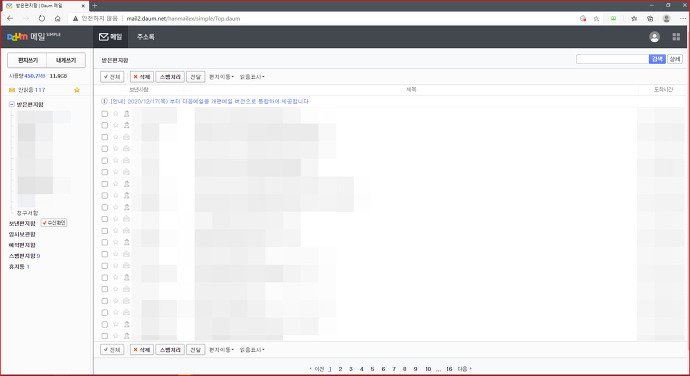Screen dimensions: 690x376
Task: Click the 이전 previous-pages link
Action: coord(317,369)
